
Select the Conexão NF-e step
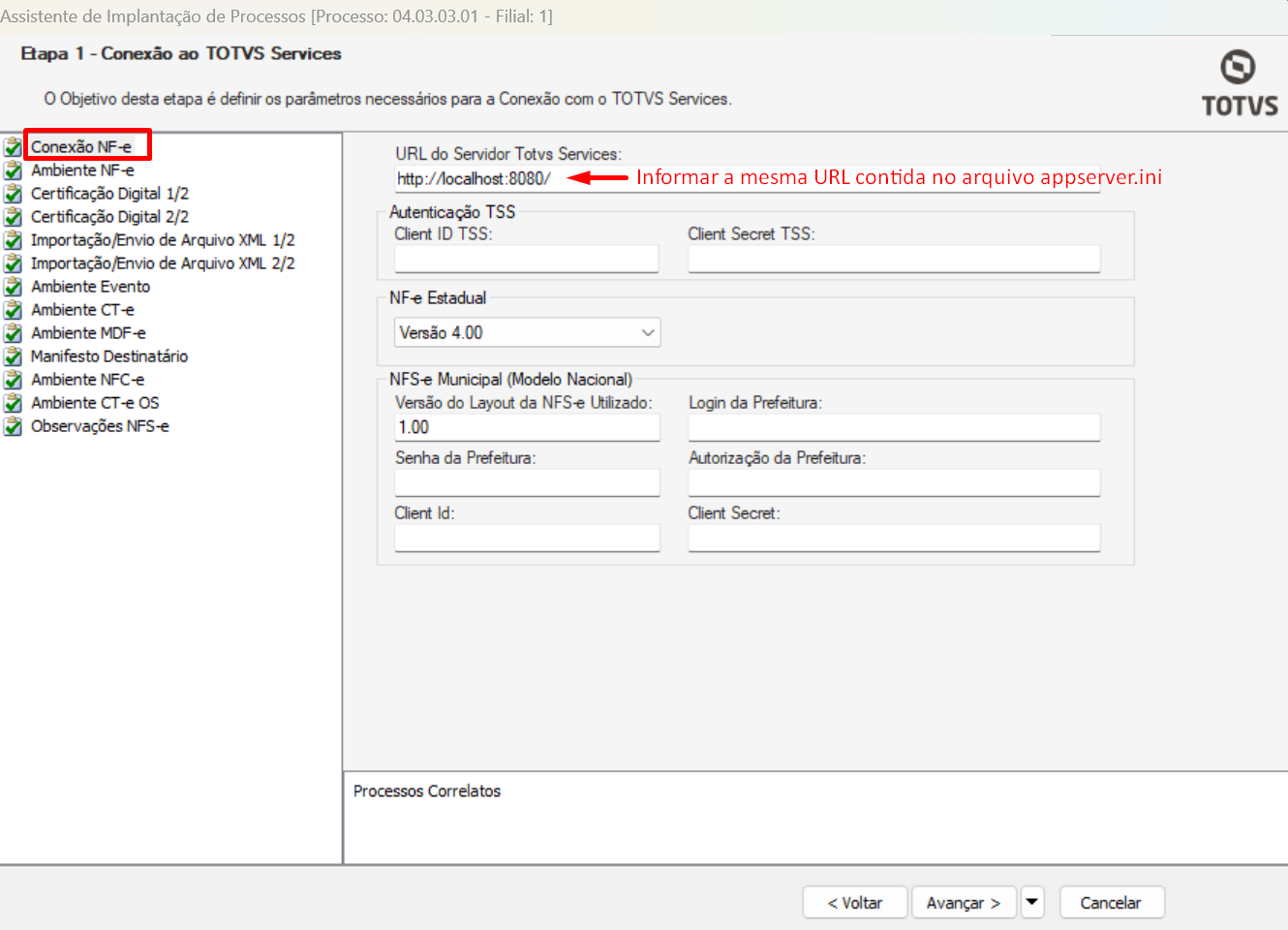click(x=81, y=147)
